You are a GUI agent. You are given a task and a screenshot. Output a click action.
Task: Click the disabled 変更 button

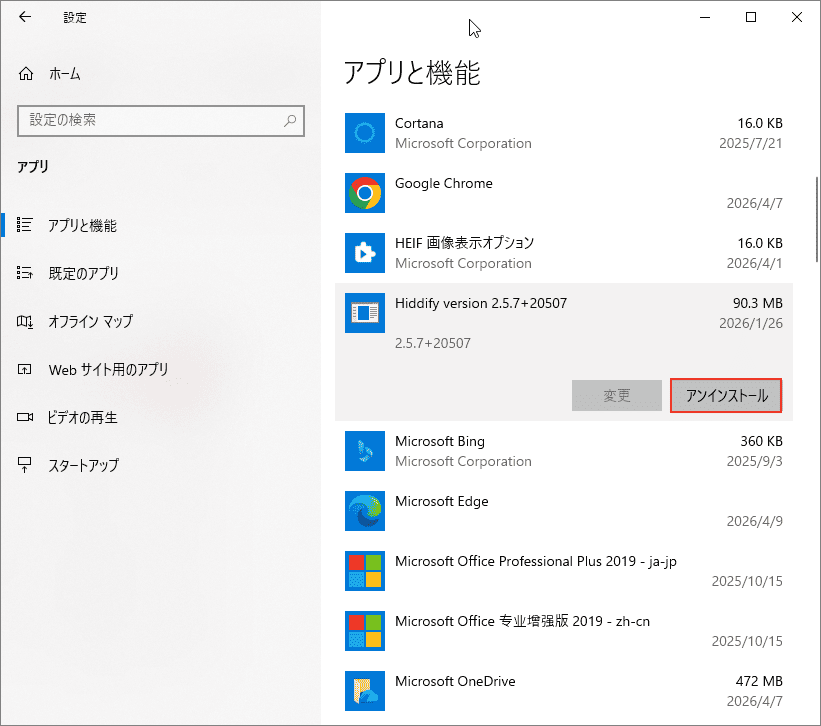(x=617, y=395)
